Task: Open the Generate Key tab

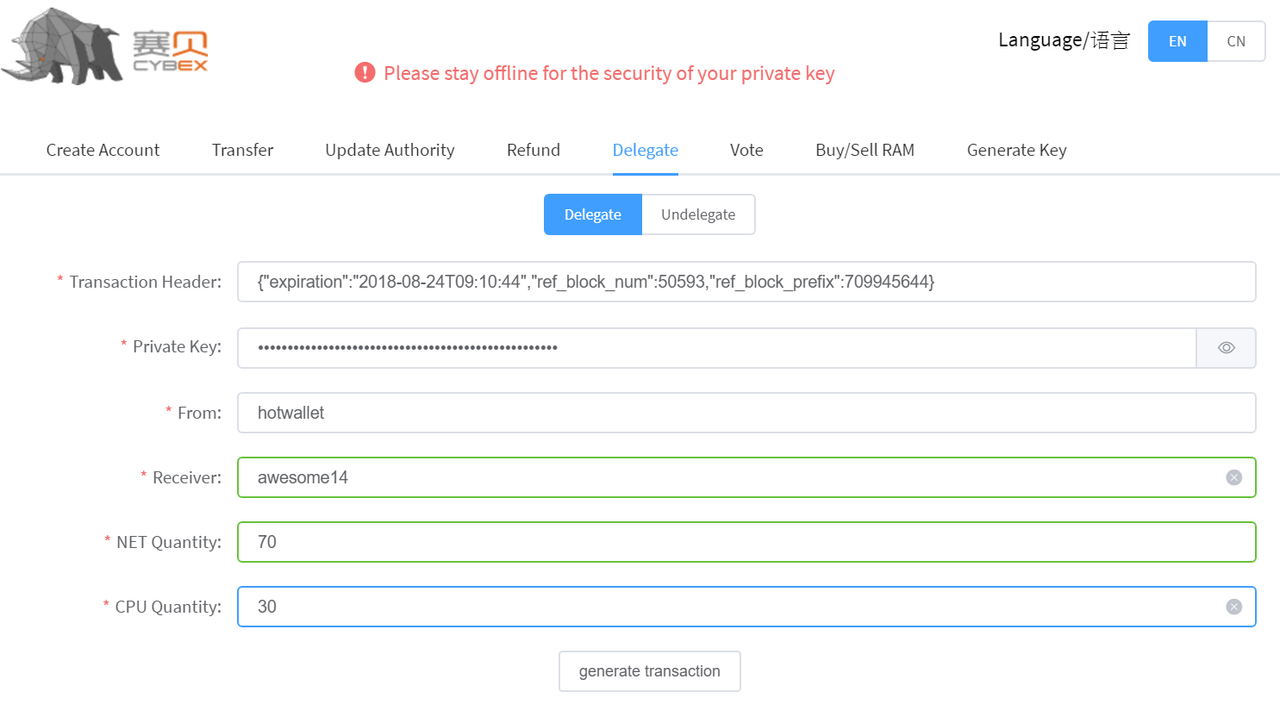Action: (1016, 150)
